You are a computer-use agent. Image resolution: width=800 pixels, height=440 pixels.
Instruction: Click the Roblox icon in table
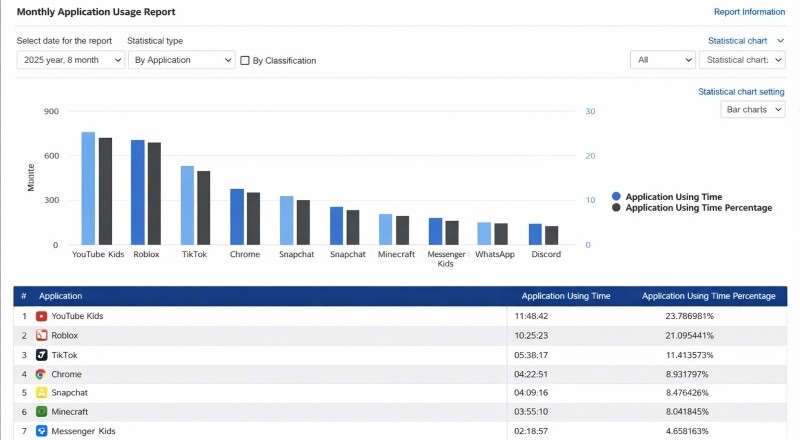[41, 335]
